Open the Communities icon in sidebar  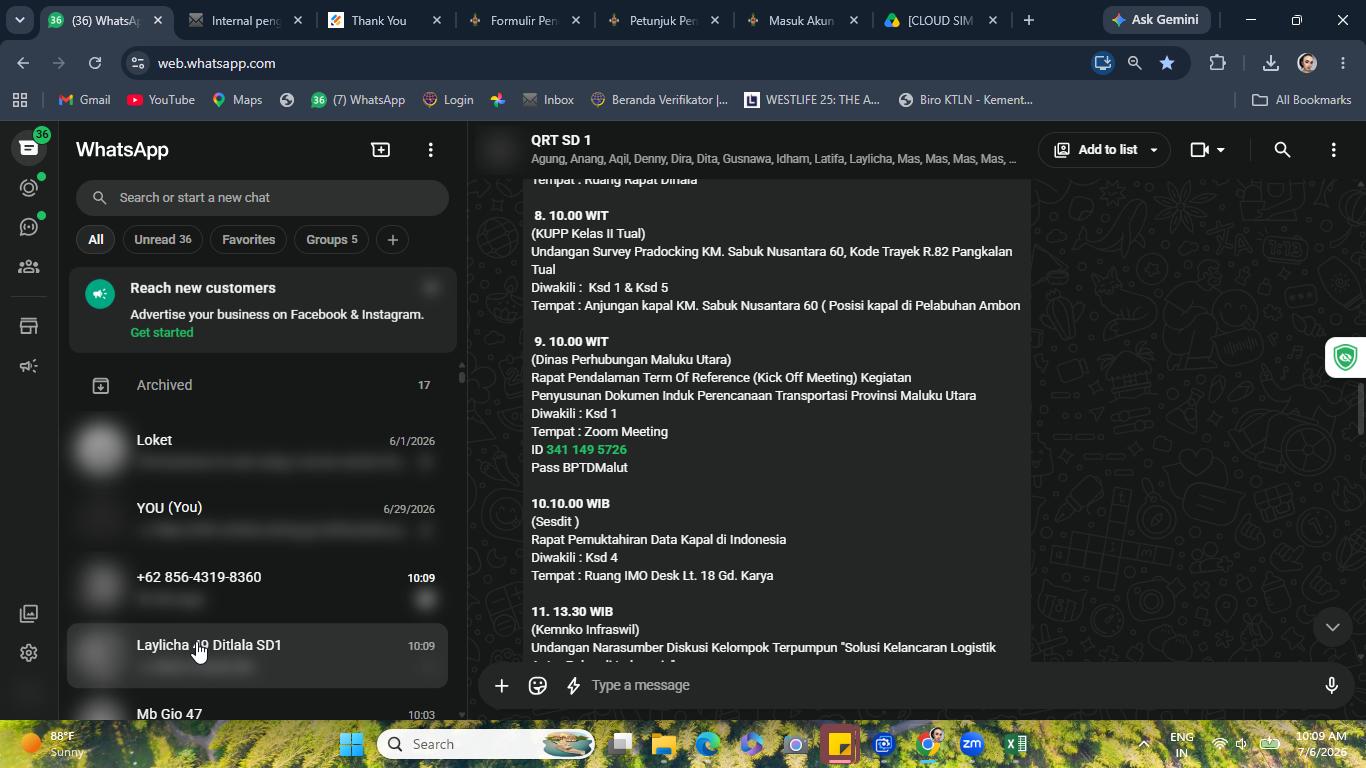[29, 267]
